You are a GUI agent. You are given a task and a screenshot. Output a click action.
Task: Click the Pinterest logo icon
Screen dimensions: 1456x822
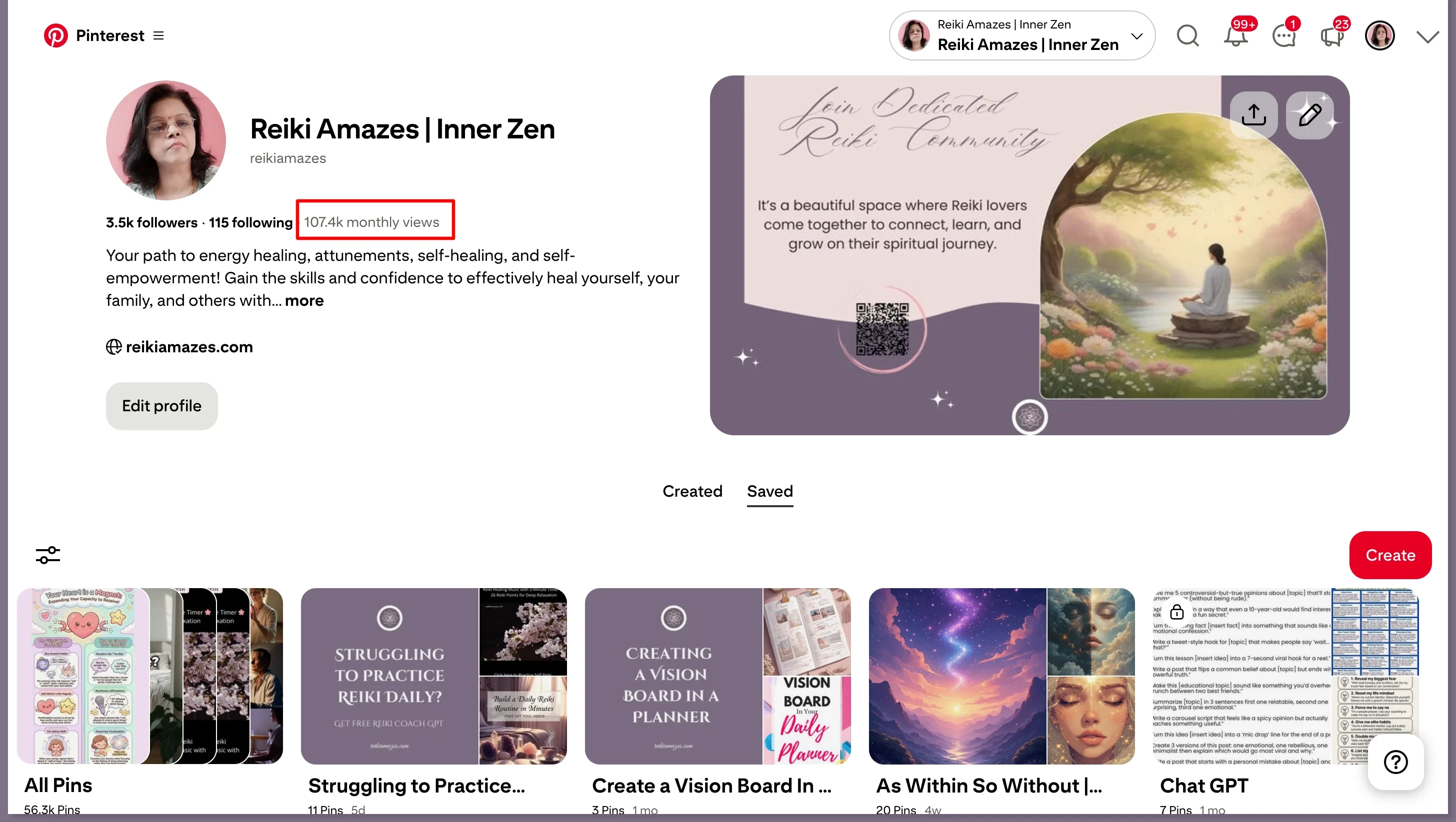[x=56, y=35]
